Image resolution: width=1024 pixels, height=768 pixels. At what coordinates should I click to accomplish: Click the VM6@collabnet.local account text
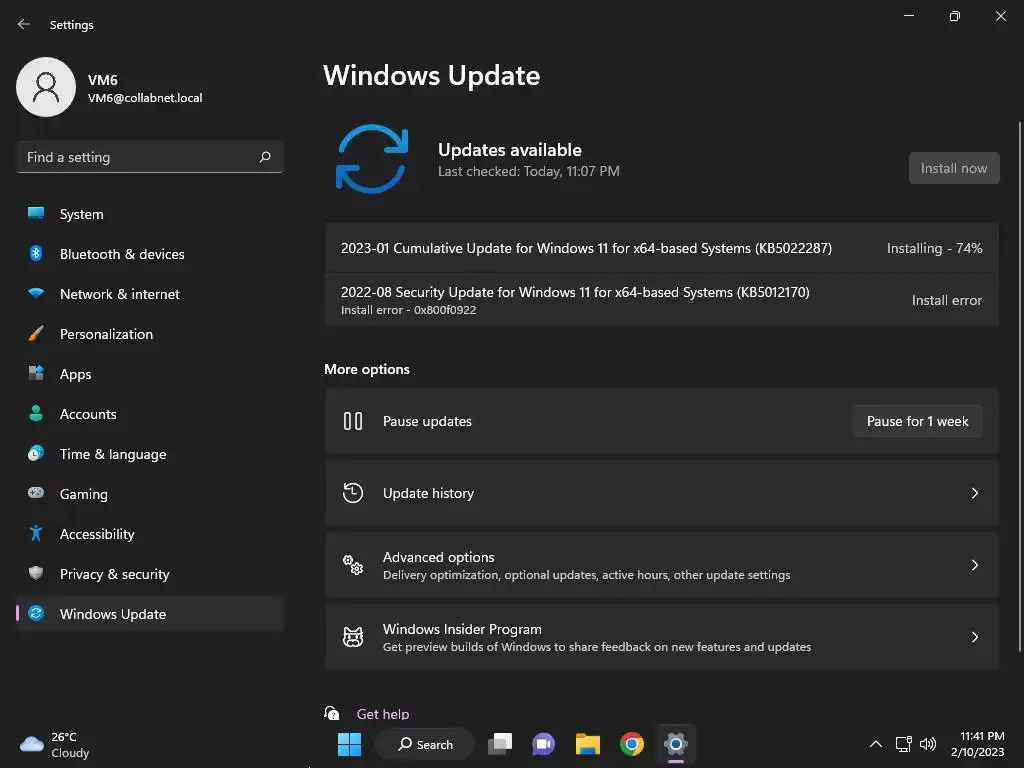point(145,98)
